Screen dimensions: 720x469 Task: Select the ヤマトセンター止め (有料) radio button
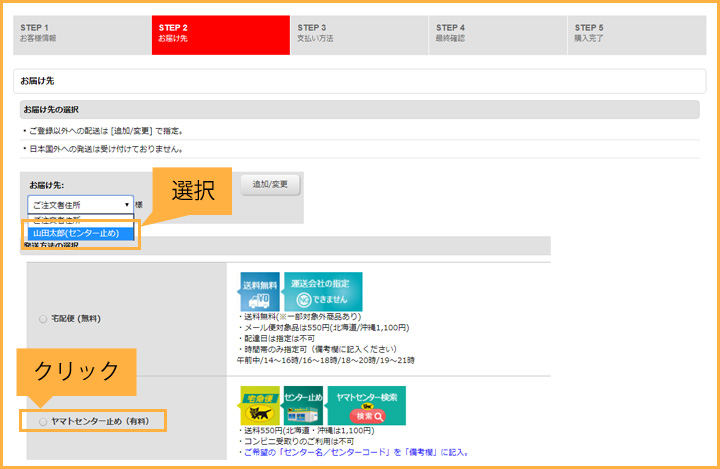(43, 422)
